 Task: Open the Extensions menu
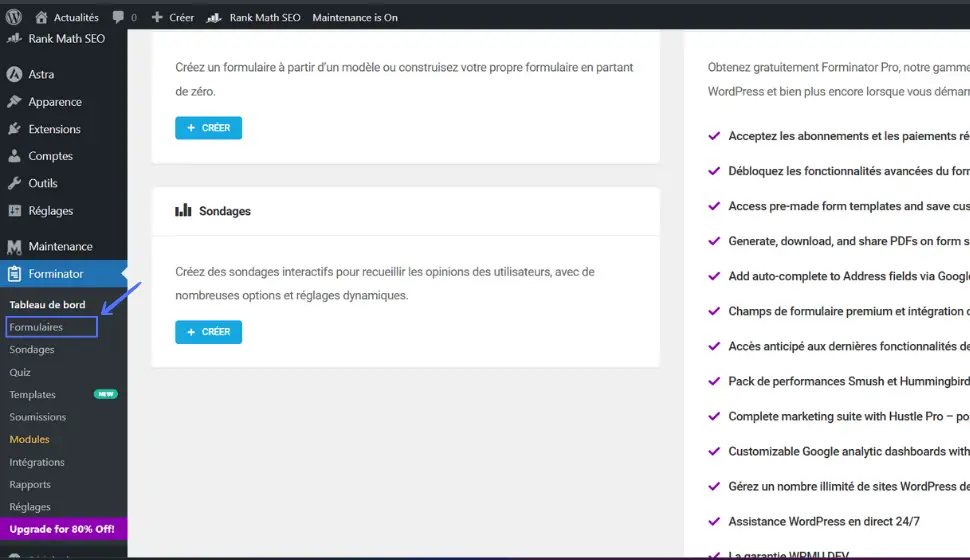[54, 129]
